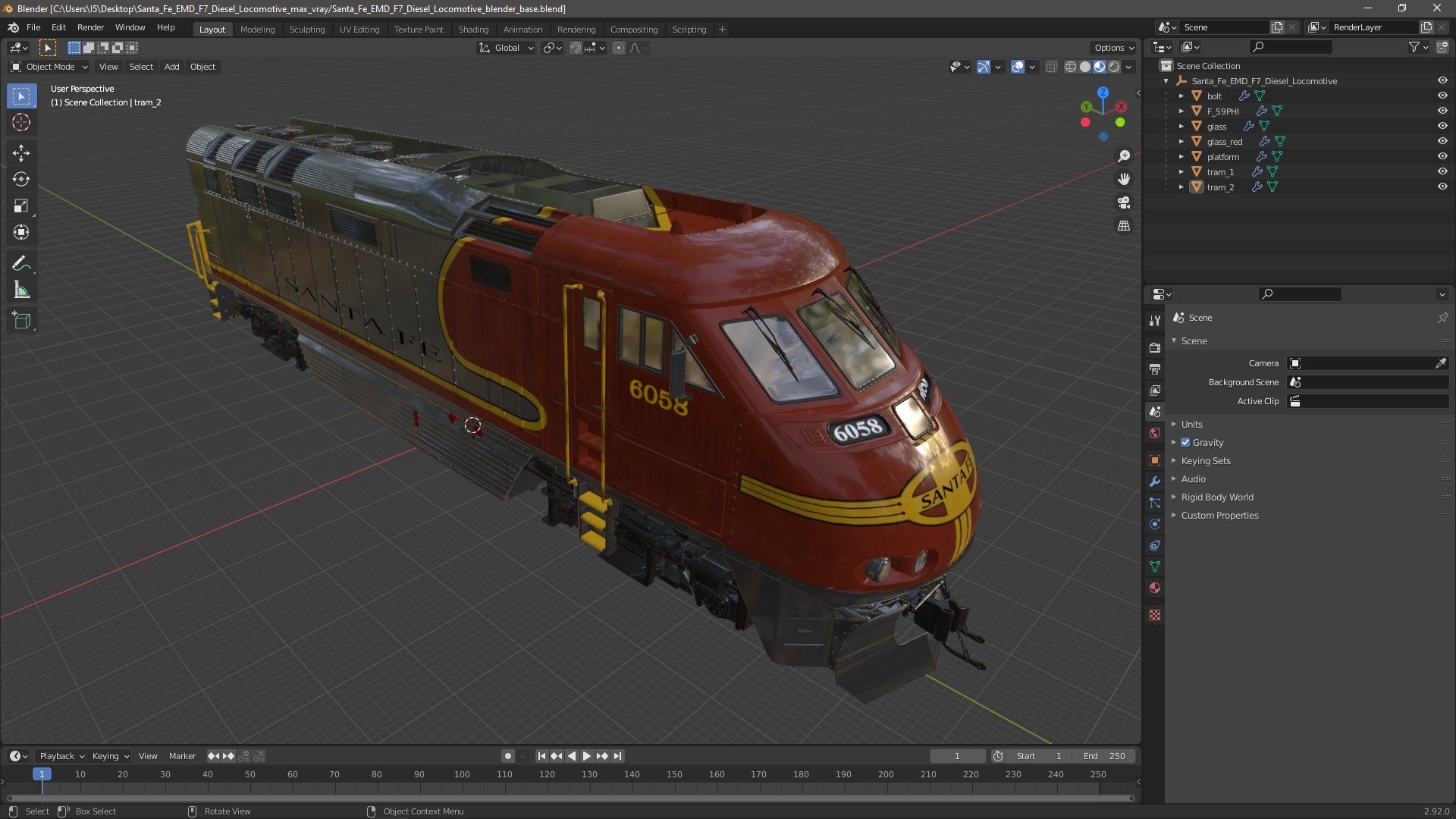This screenshot has width=1456, height=819.
Task: Click the outliner search field
Action: click(x=1291, y=47)
